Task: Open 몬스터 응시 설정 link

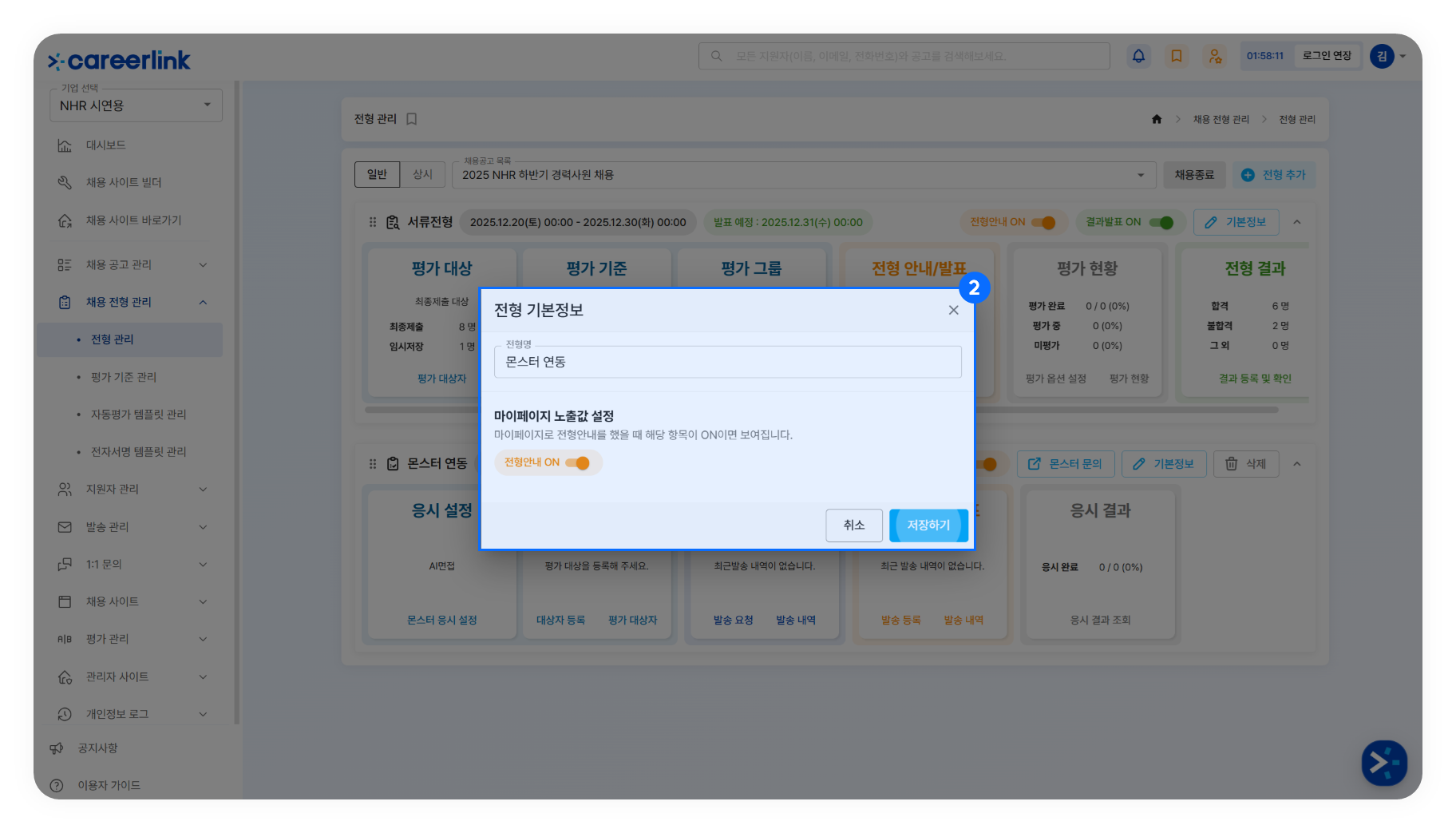Action: click(442, 621)
